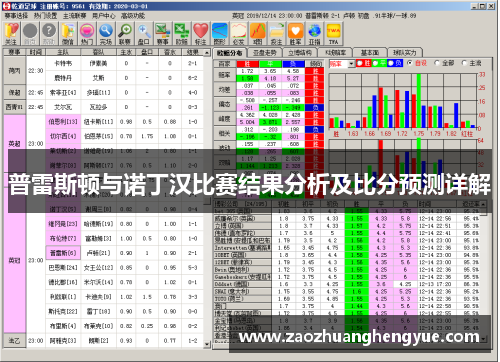Open the 热门设置 menu

(x=45, y=16)
